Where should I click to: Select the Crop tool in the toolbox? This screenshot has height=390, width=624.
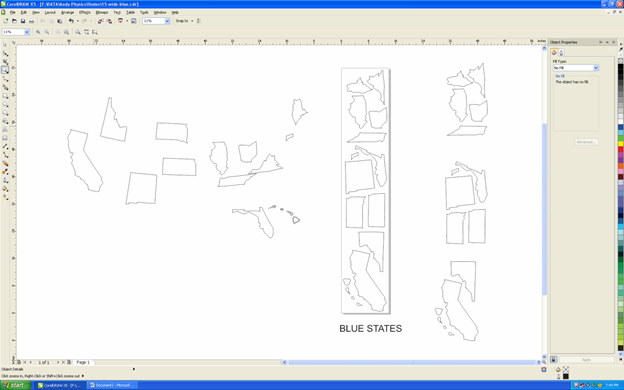pyautogui.click(x=5, y=62)
